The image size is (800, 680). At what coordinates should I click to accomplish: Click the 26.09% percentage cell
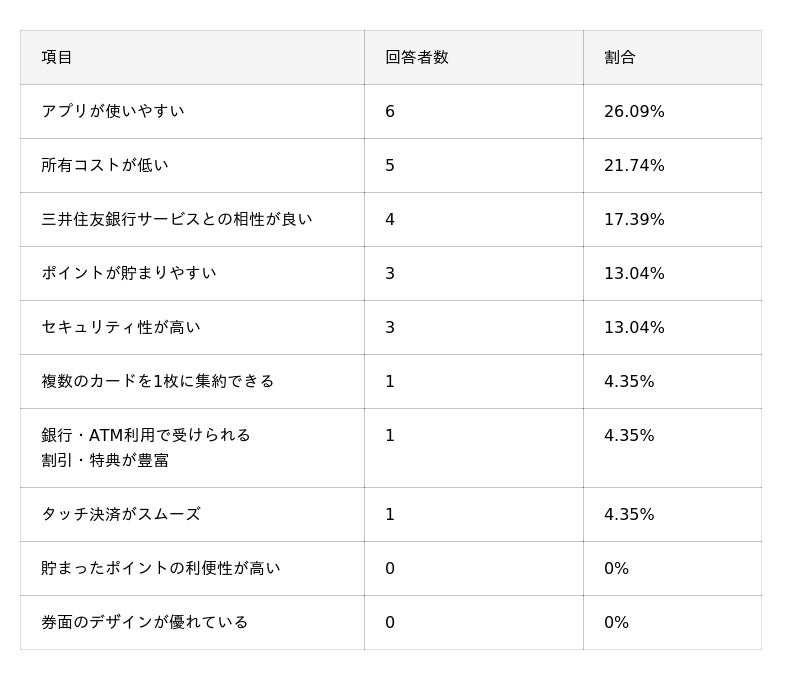pos(634,111)
